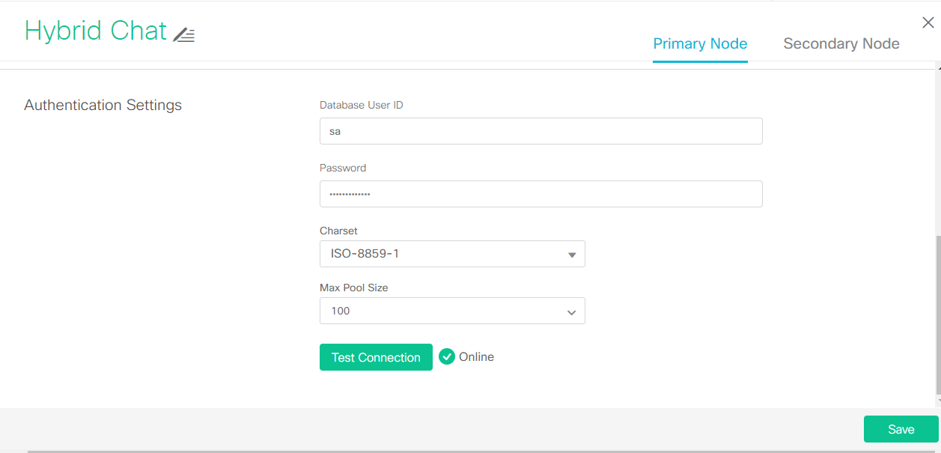Click the scroll down arrow of the panel
This screenshot has height=453, width=941.
(x=938, y=402)
